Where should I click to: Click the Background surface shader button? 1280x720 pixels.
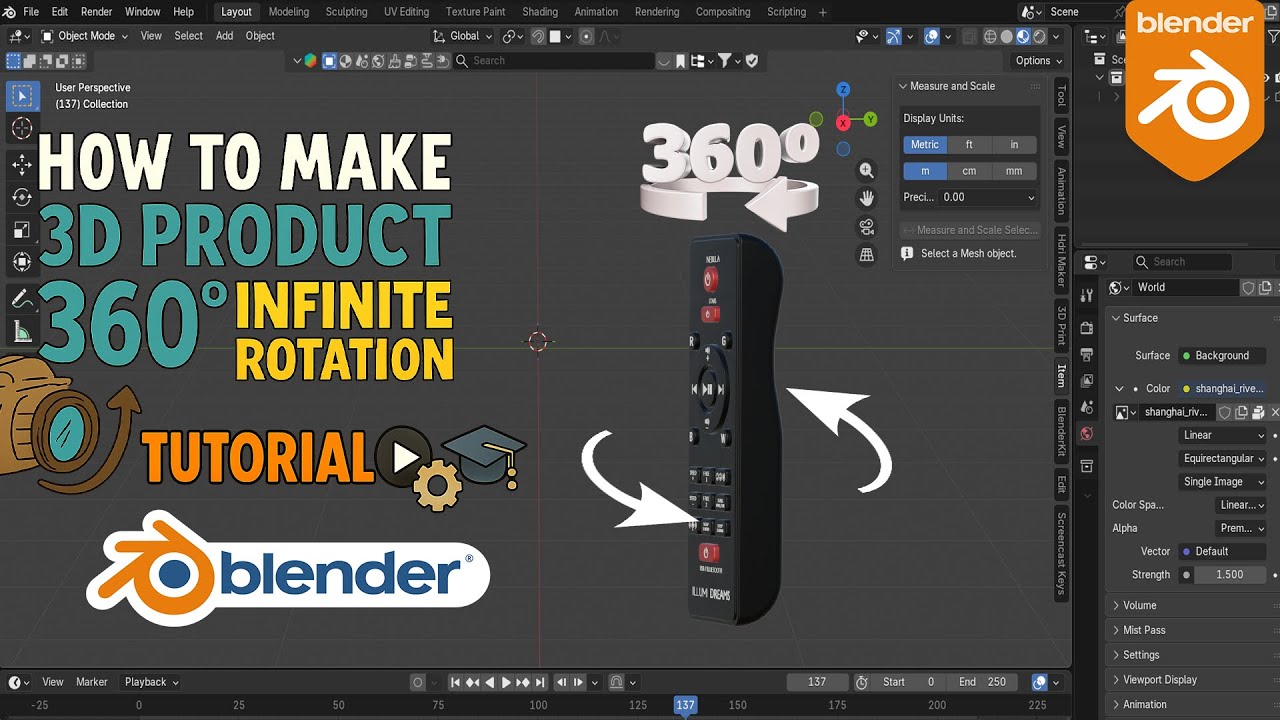(x=1222, y=355)
